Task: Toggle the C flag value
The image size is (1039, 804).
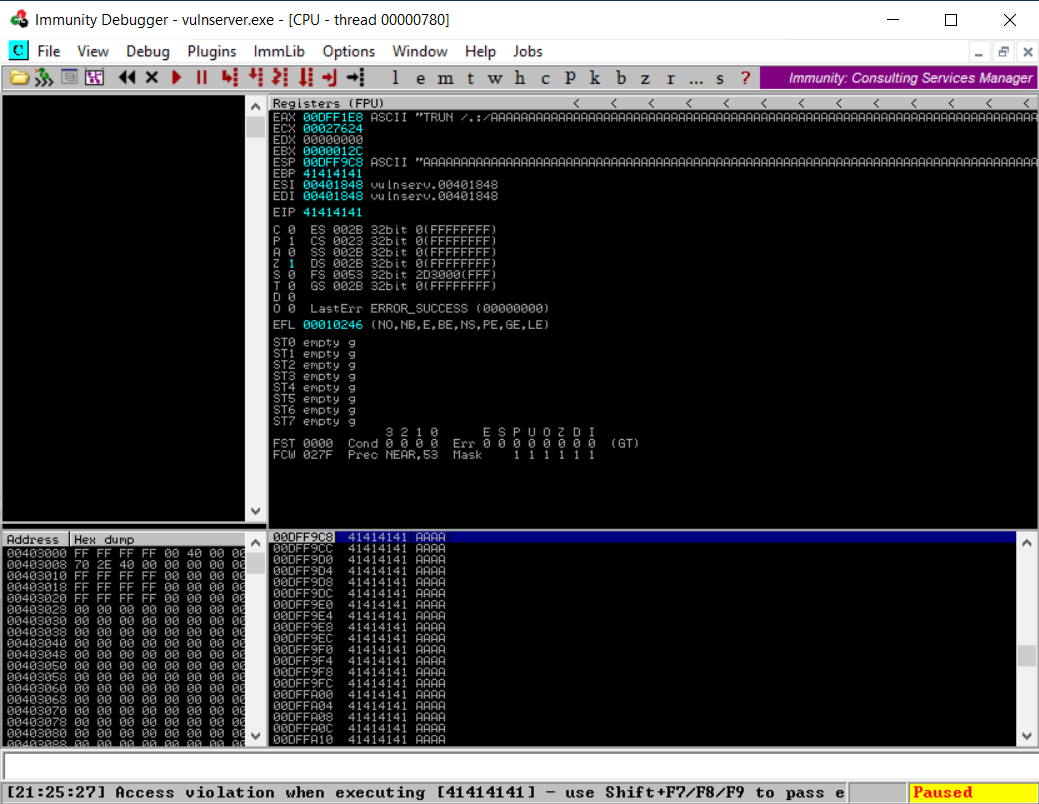Action: [x=291, y=230]
